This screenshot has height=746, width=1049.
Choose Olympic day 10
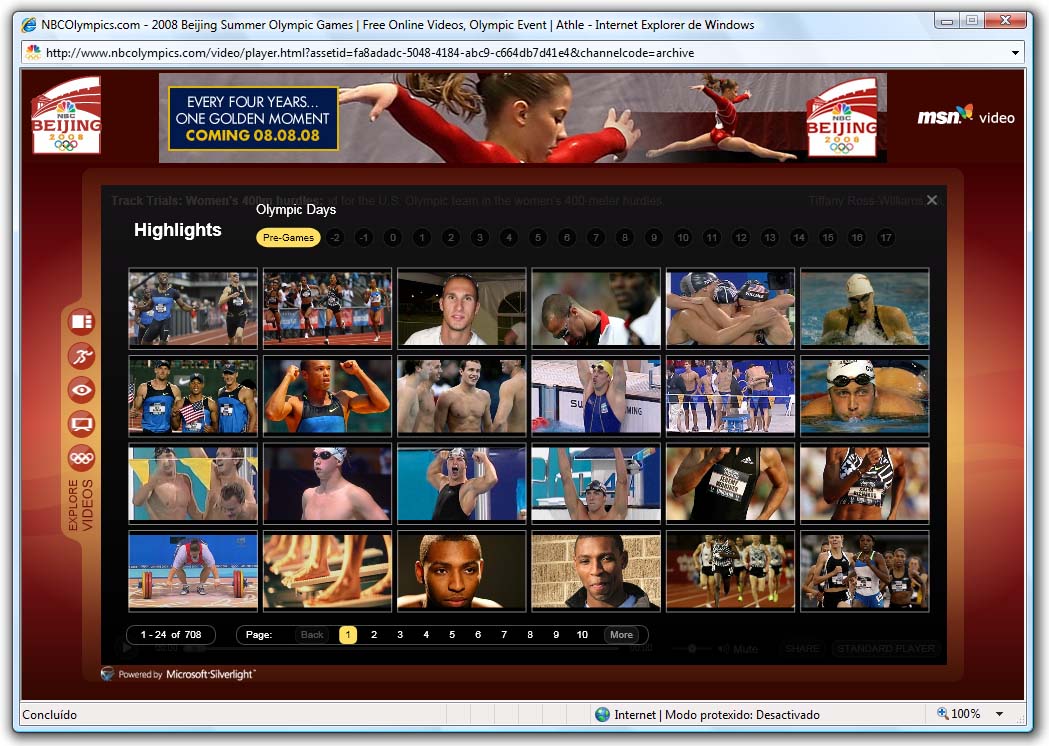[683, 238]
